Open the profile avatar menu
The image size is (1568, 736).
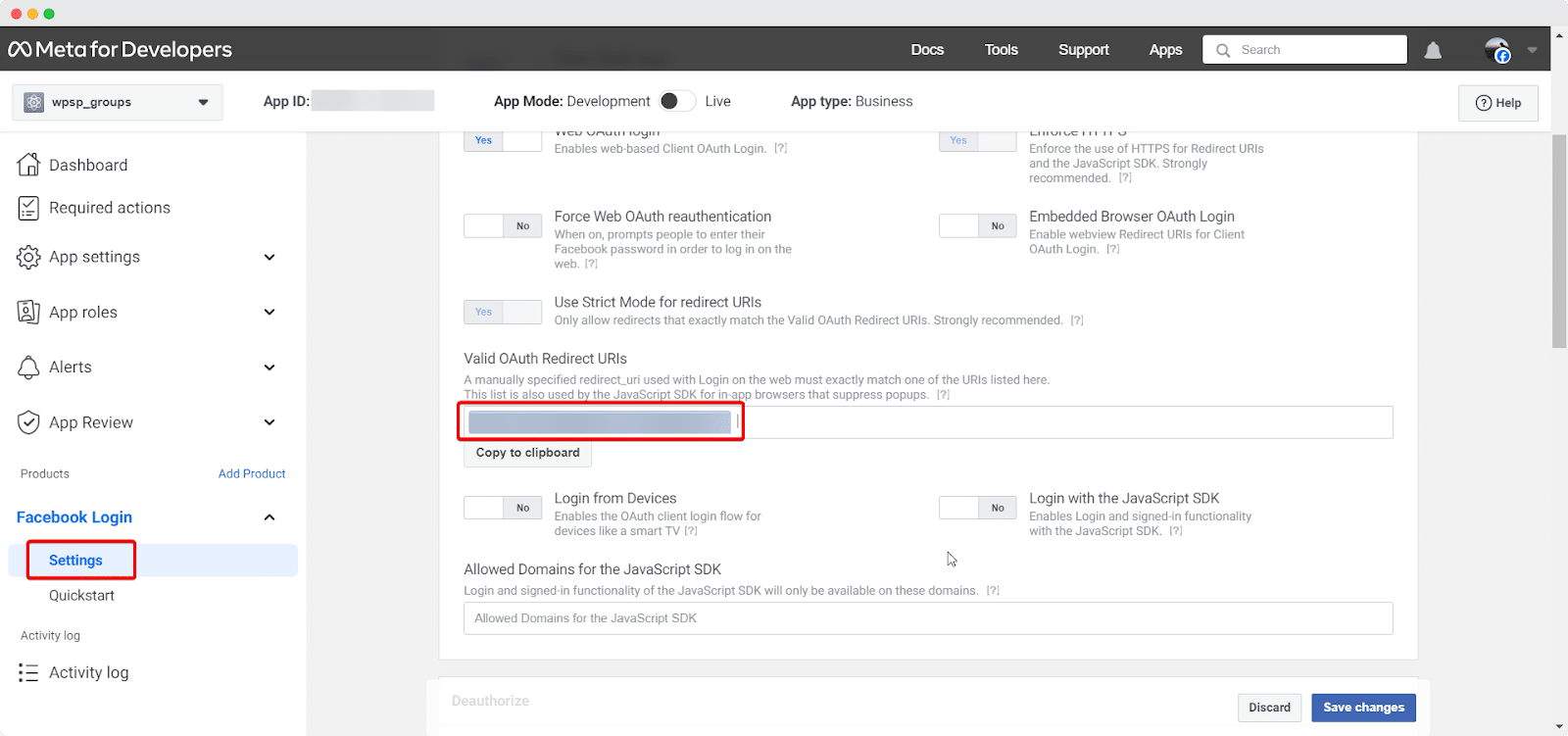pyautogui.click(x=1497, y=50)
